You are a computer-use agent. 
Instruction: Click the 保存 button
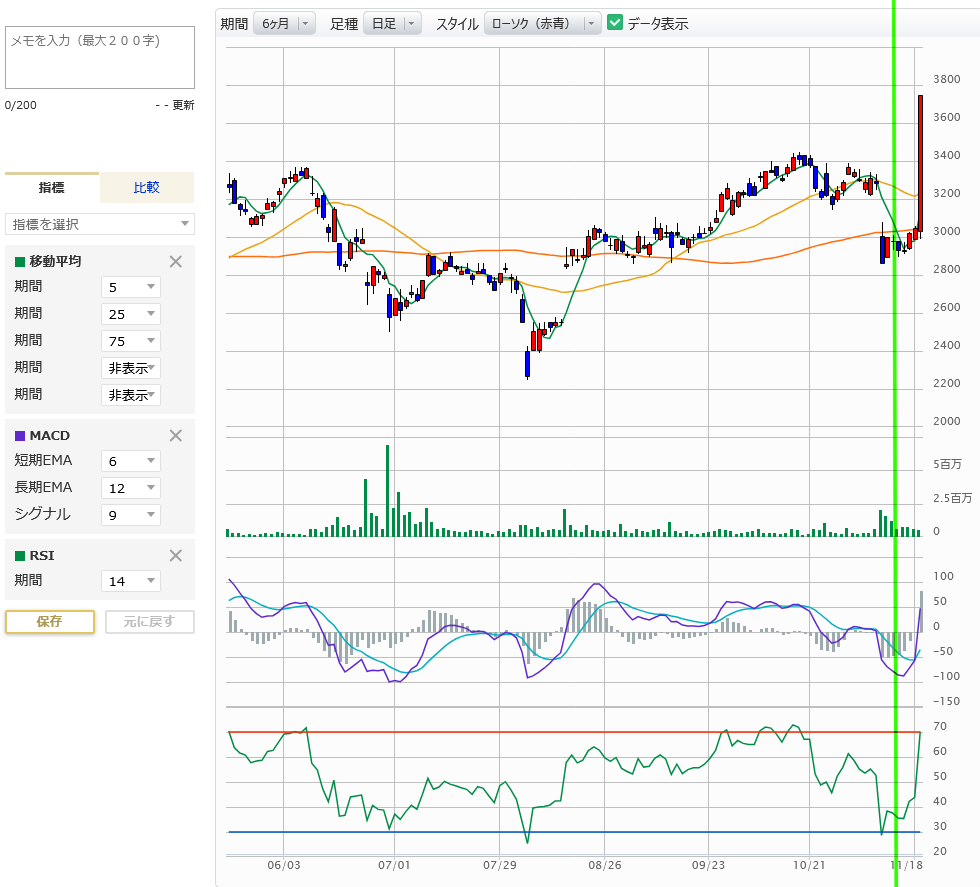[50, 621]
